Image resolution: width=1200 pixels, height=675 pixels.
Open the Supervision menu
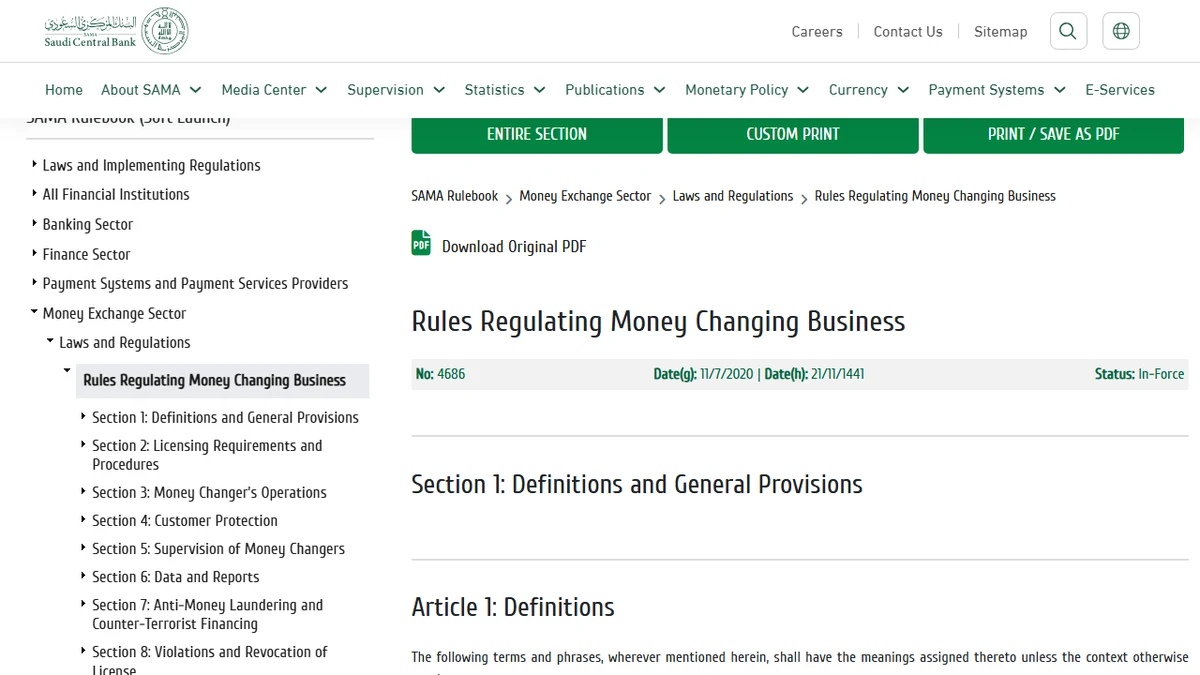click(396, 90)
